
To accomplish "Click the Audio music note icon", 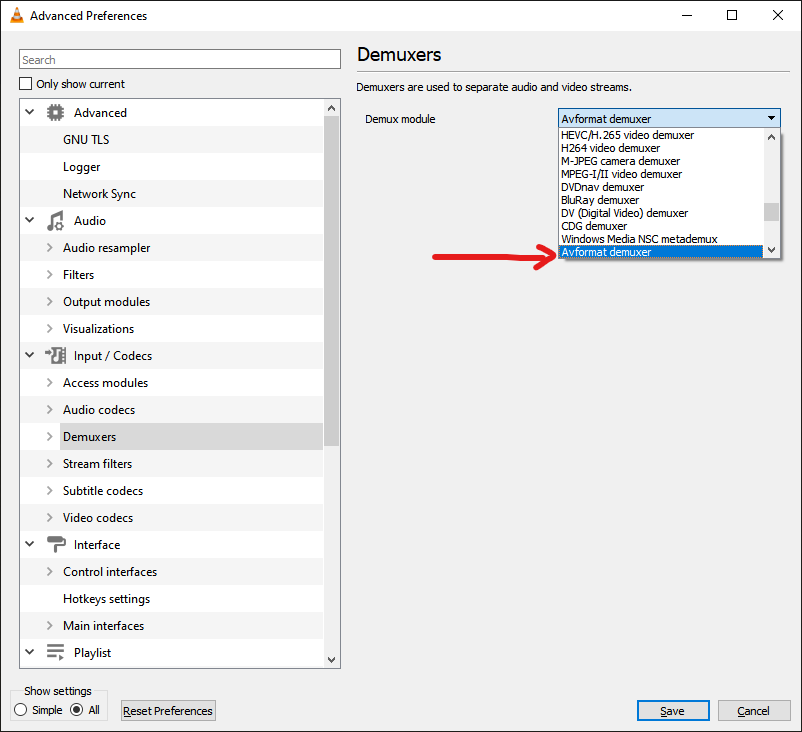I will [x=55, y=221].
